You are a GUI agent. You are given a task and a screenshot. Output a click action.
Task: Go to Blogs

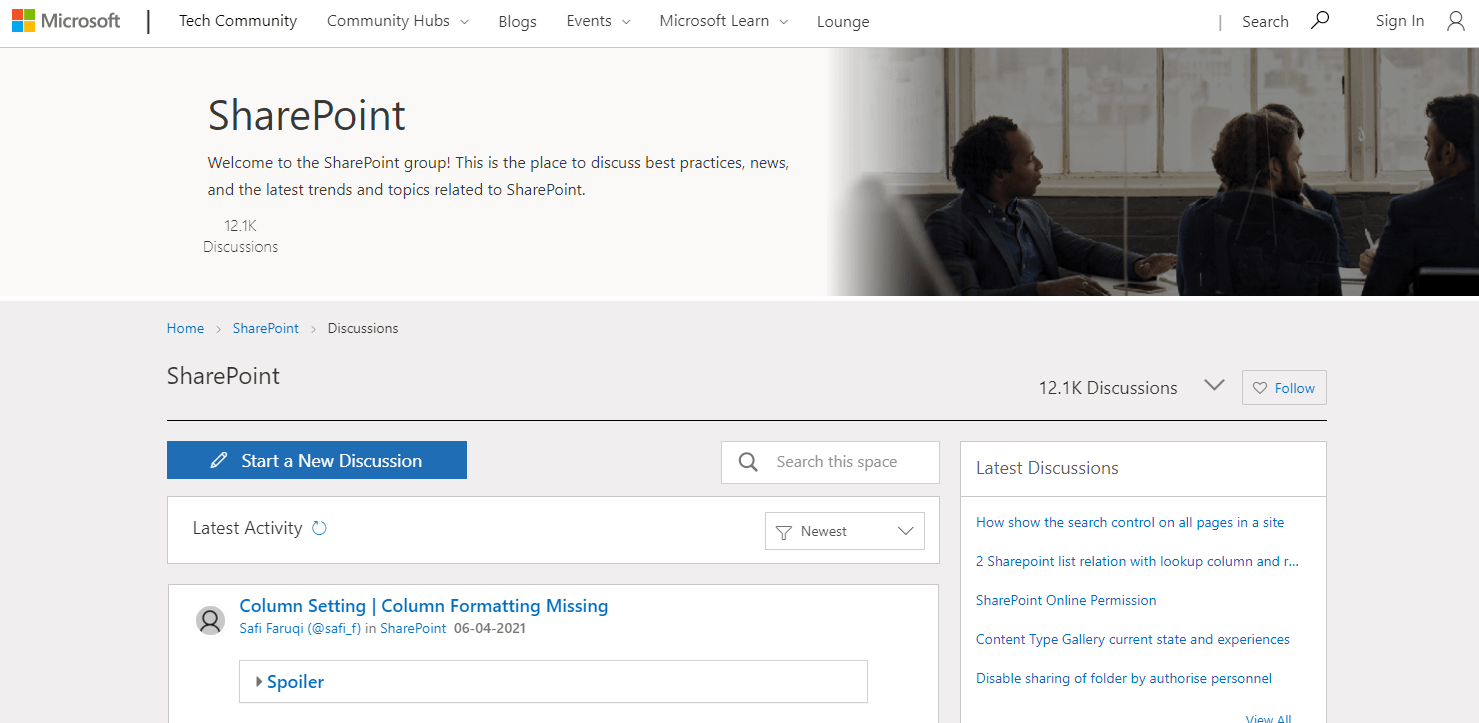click(517, 22)
